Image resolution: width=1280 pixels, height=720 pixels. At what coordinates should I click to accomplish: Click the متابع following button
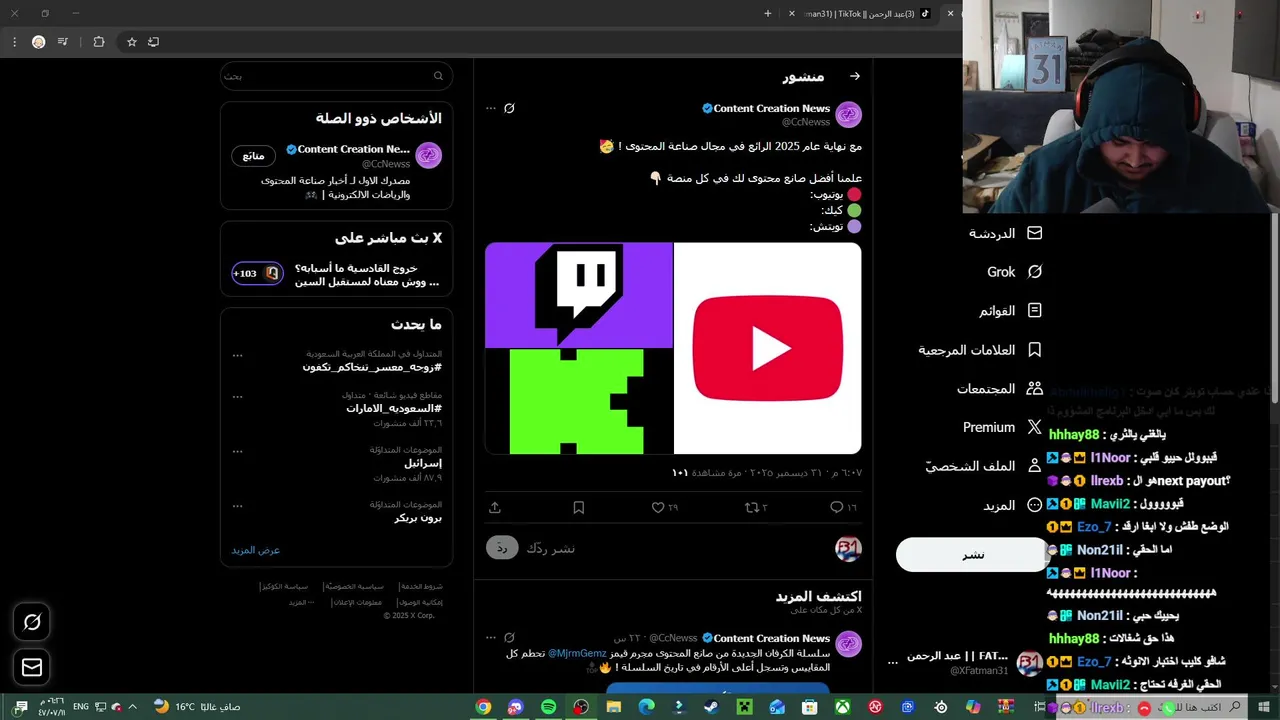click(254, 156)
